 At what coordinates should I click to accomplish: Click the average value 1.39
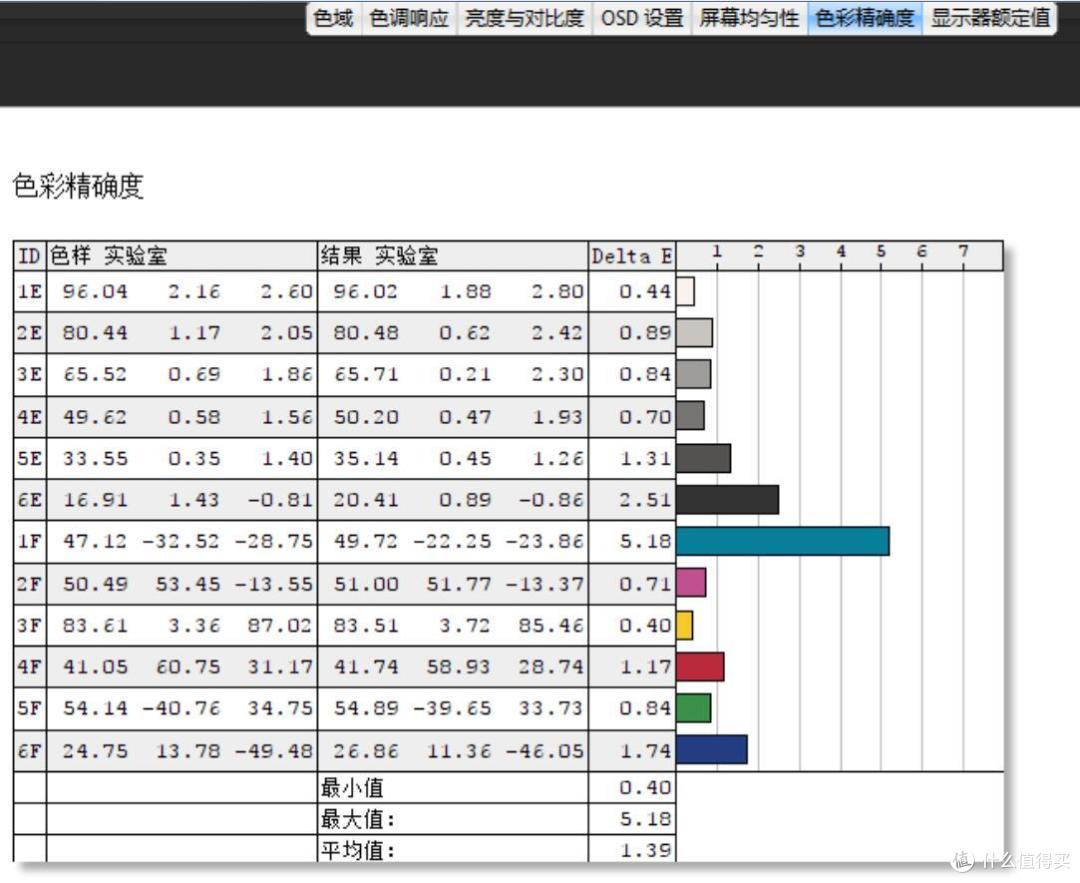[645, 850]
